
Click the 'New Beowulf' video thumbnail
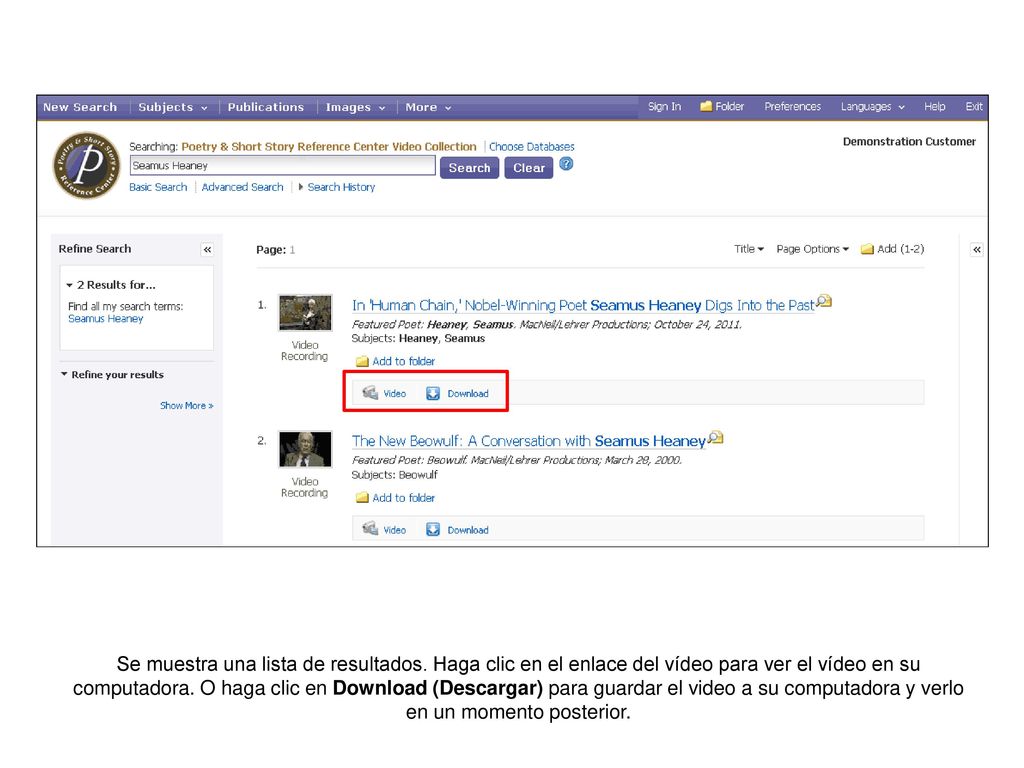[305, 449]
